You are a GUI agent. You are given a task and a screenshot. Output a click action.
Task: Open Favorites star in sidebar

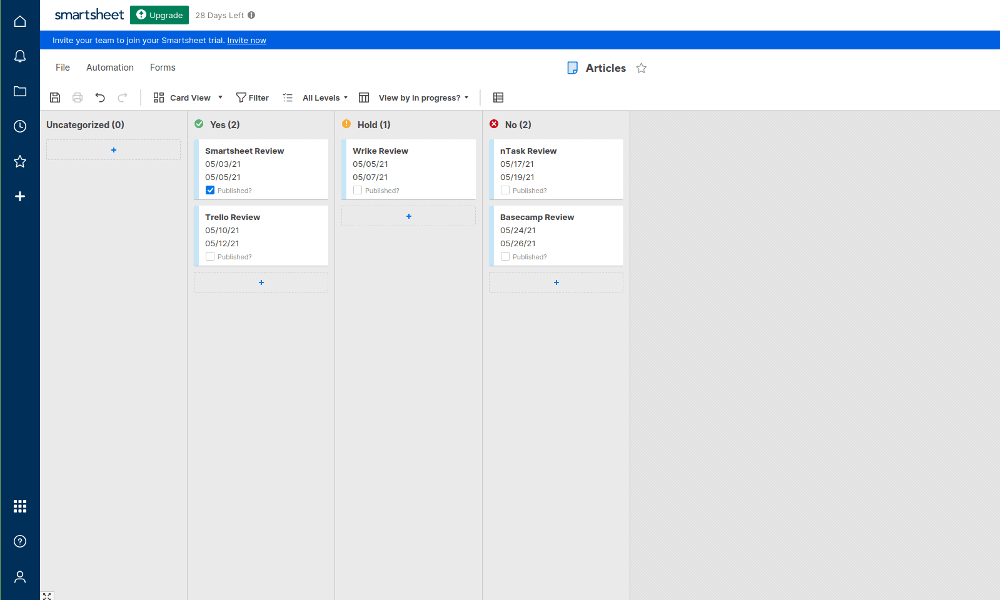pos(20,161)
